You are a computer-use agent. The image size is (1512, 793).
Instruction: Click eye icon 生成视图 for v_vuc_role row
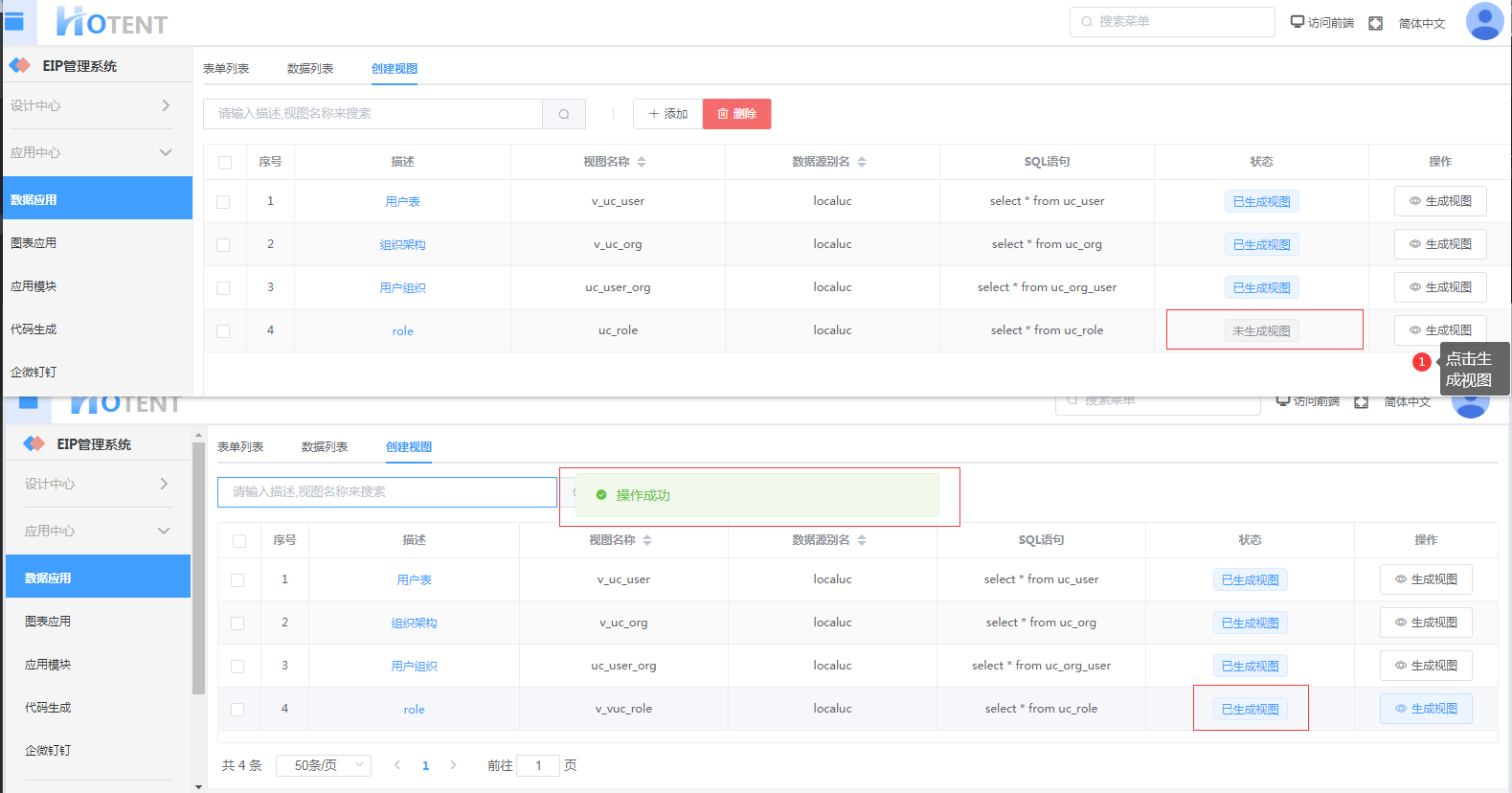pos(1426,709)
